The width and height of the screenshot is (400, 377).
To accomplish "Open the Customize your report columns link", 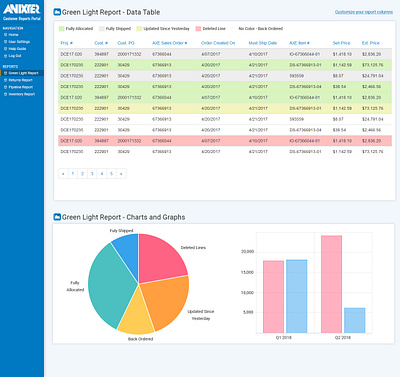I will tap(364, 12).
